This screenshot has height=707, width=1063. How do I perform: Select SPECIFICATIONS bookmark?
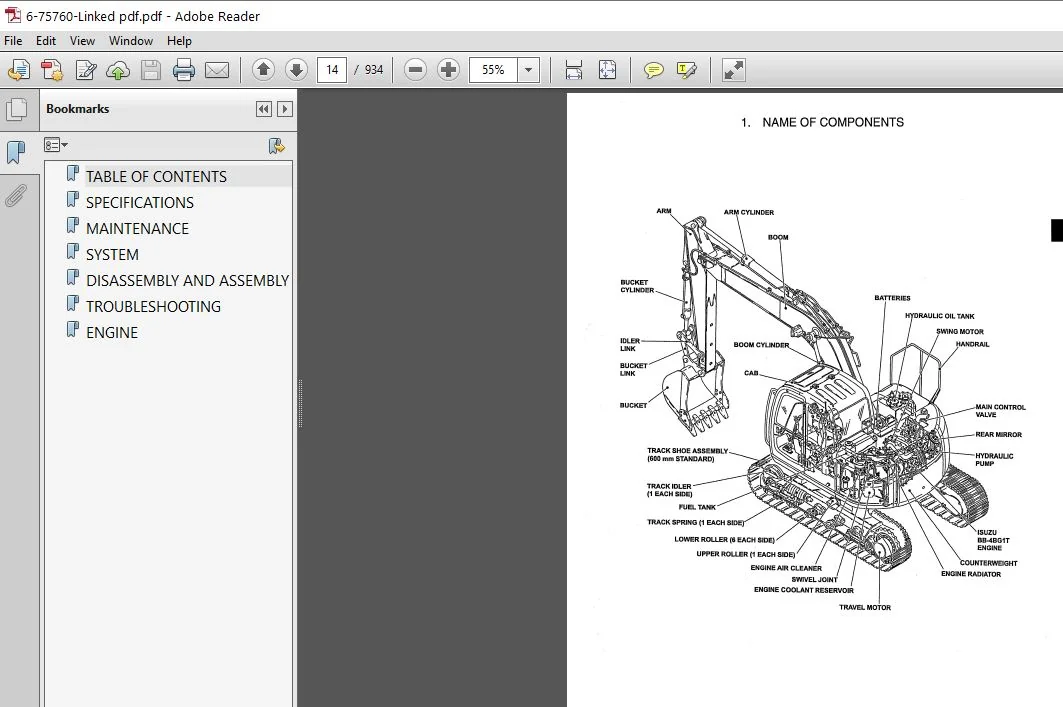[x=140, y=203]
